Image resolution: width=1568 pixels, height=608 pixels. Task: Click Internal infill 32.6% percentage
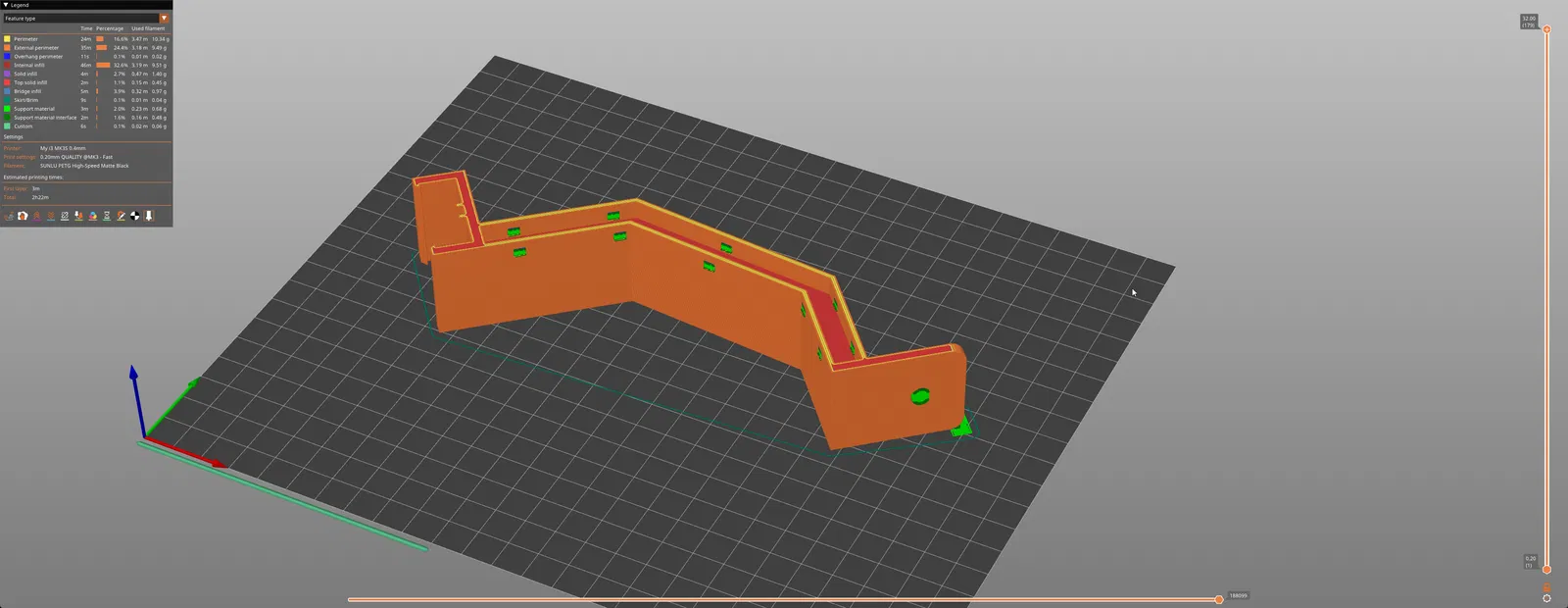coord(121,65)
